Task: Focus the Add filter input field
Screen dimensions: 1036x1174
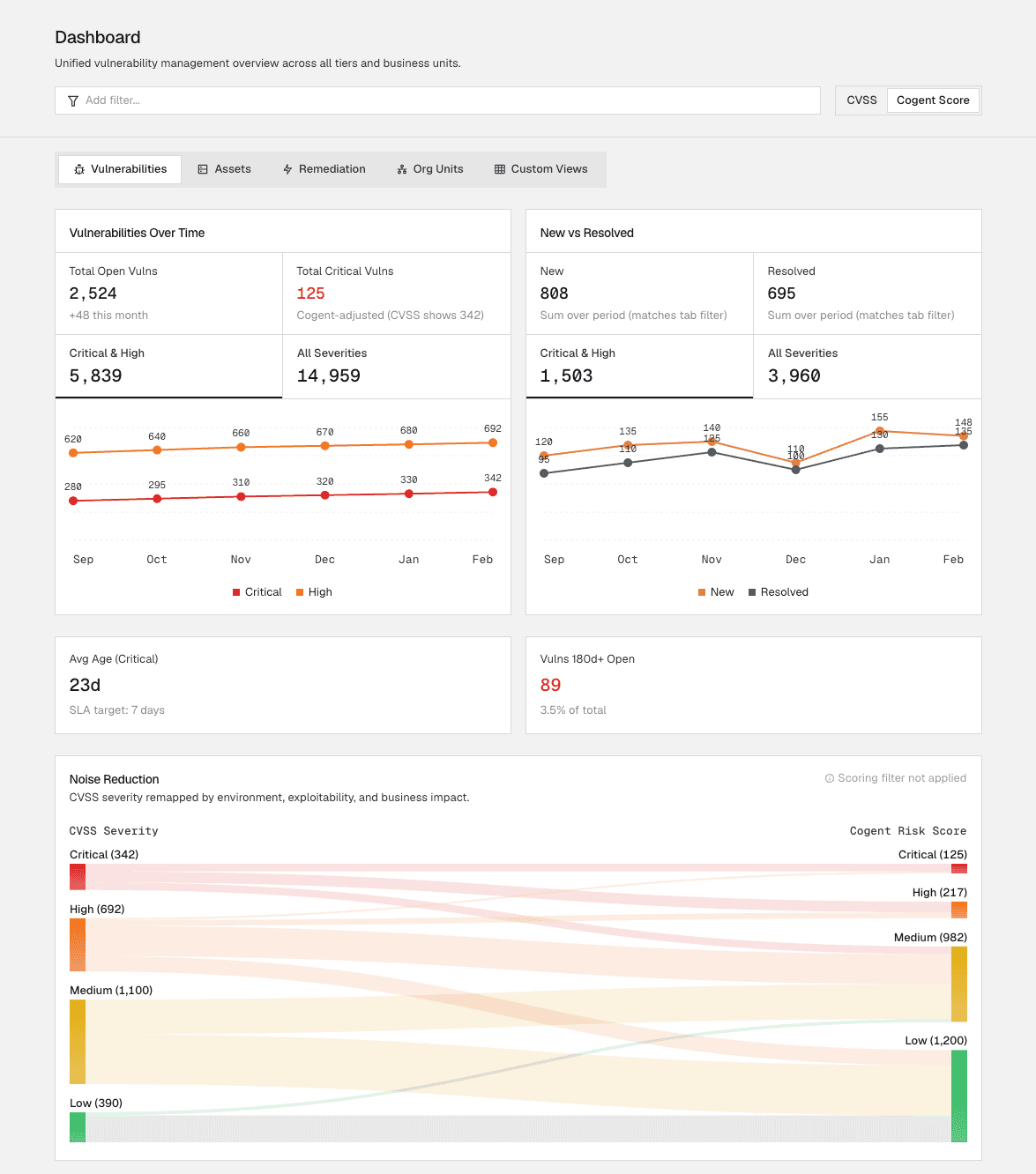Action: pyautogui.click(x=437, y=100)
